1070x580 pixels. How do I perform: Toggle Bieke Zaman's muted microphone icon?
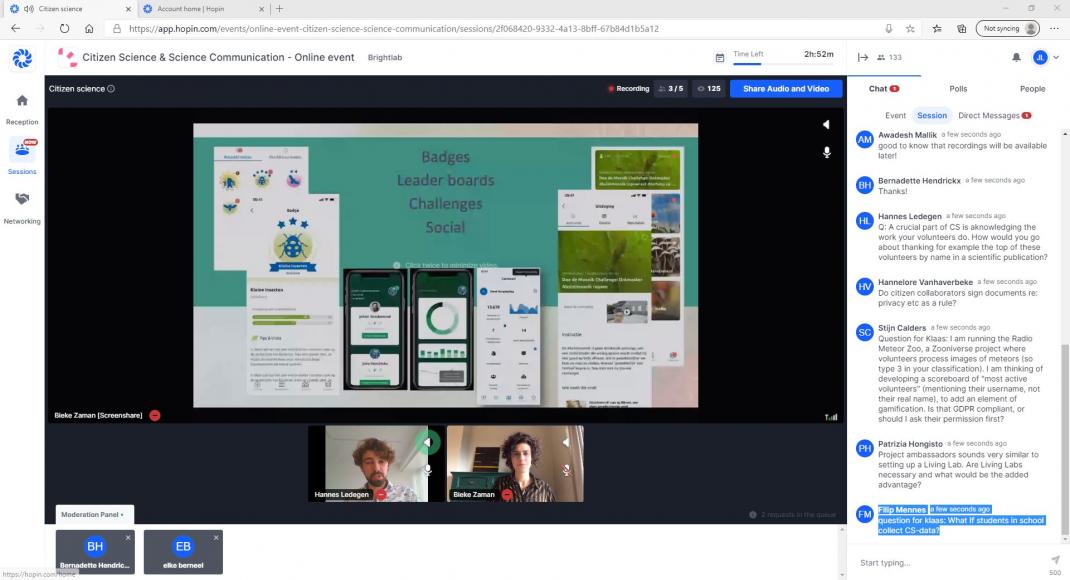[x=566, y=470]
